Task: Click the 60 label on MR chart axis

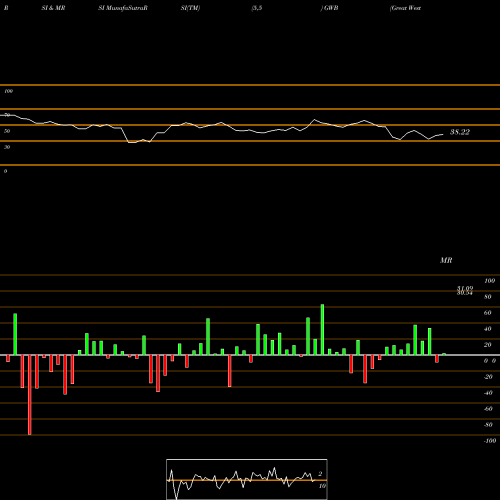Action: 488,313
